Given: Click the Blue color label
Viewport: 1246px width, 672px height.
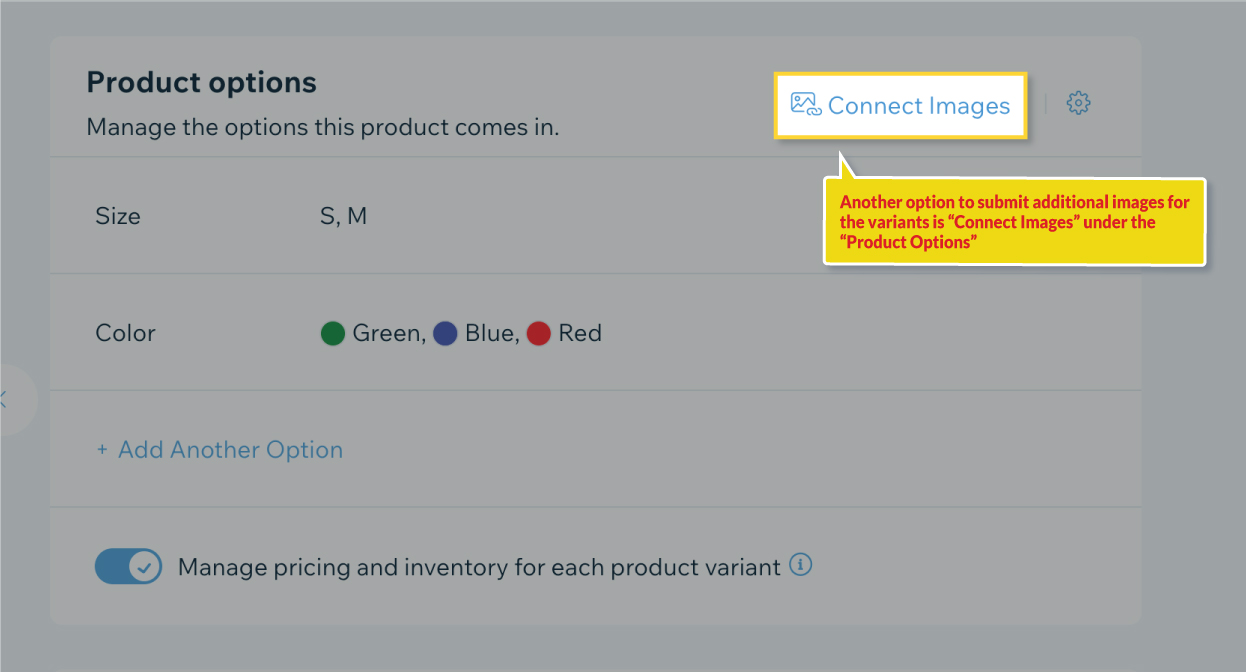Looking at the screenshot, I should coord(492,333).
